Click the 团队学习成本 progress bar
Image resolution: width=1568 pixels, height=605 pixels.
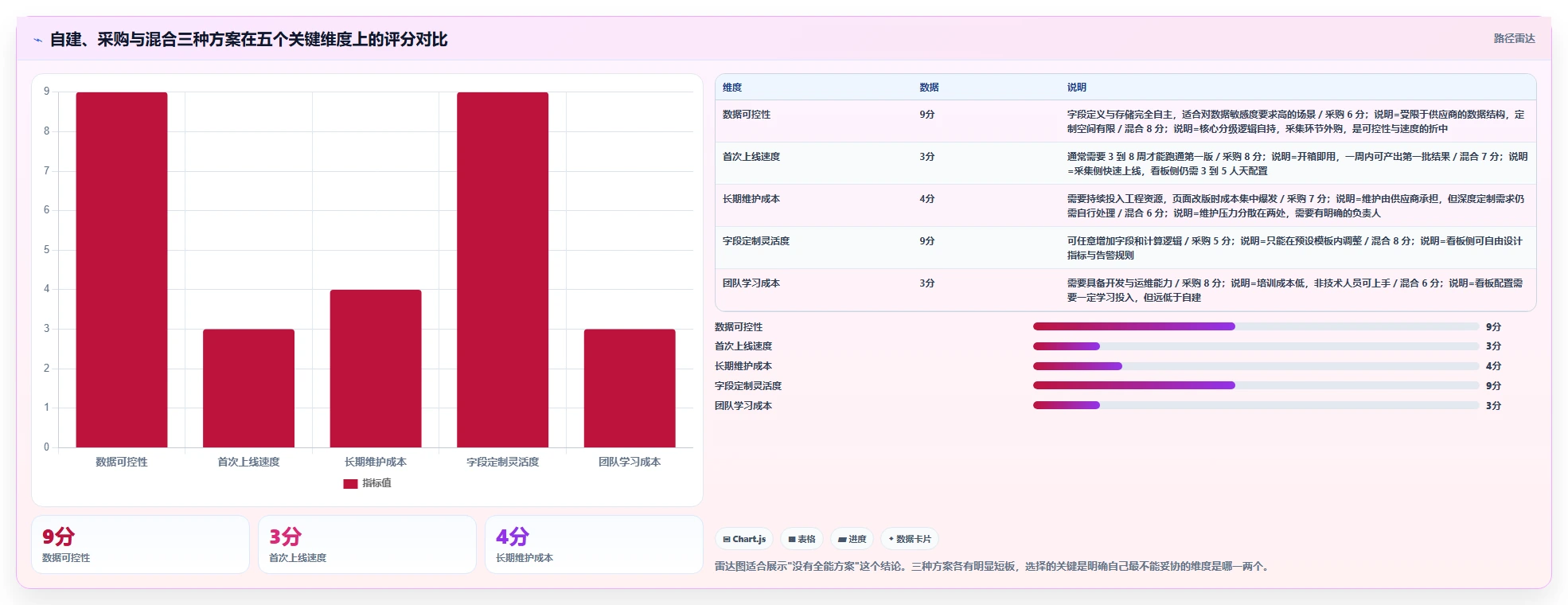[1256, 405]
